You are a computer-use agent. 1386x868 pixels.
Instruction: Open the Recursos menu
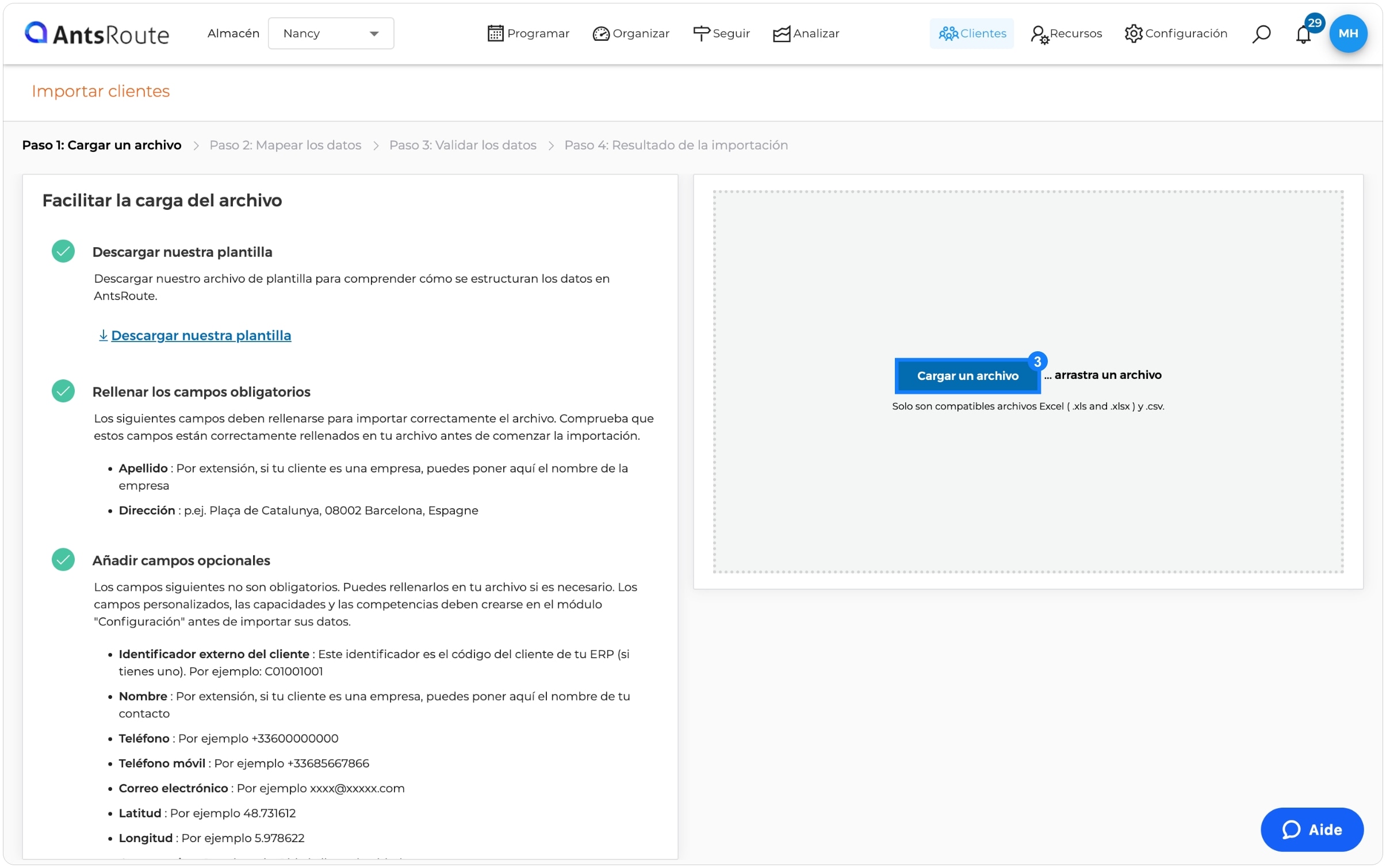[1066, 33]
